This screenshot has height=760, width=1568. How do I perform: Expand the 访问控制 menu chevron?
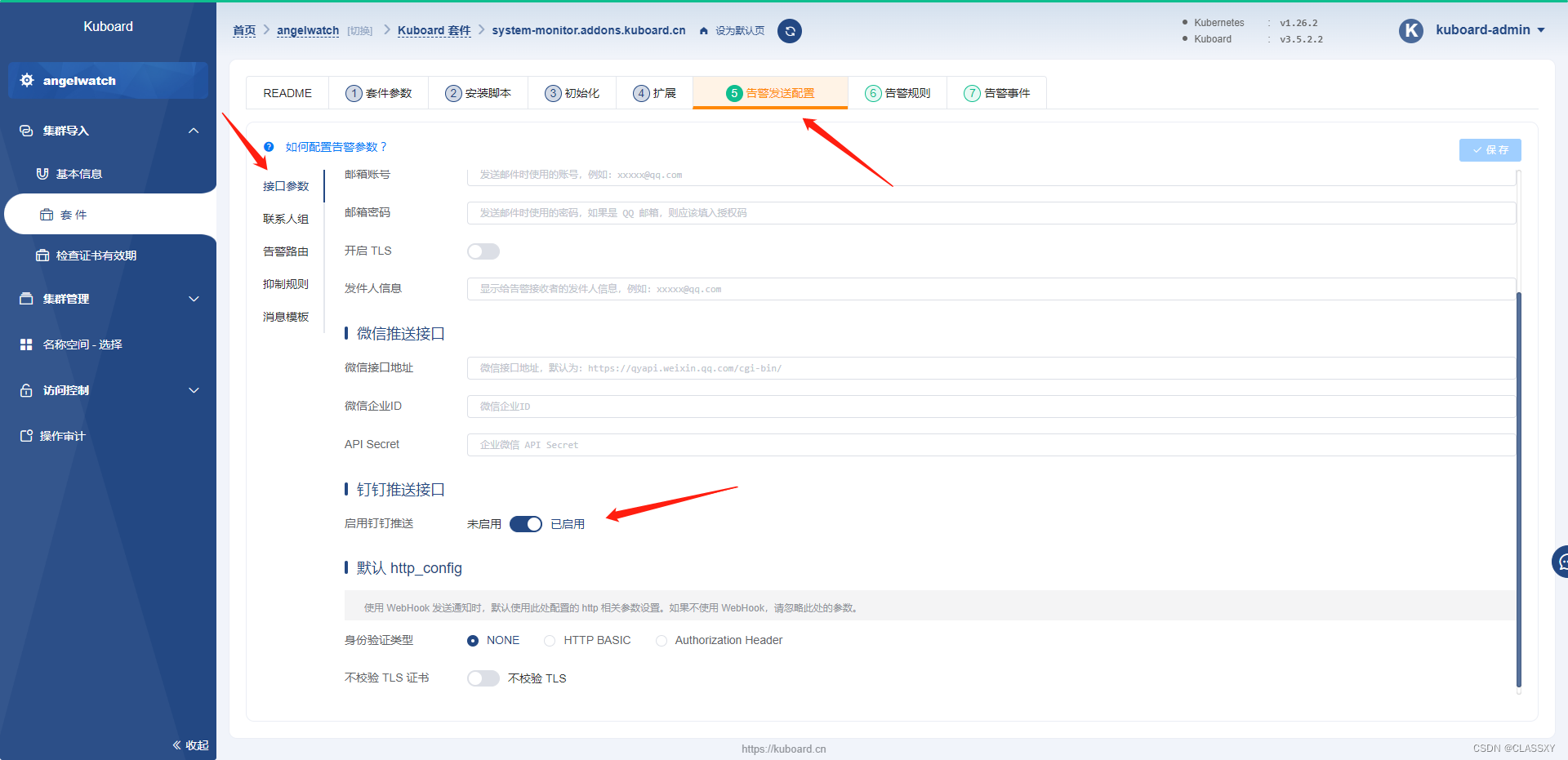[194, 390]
